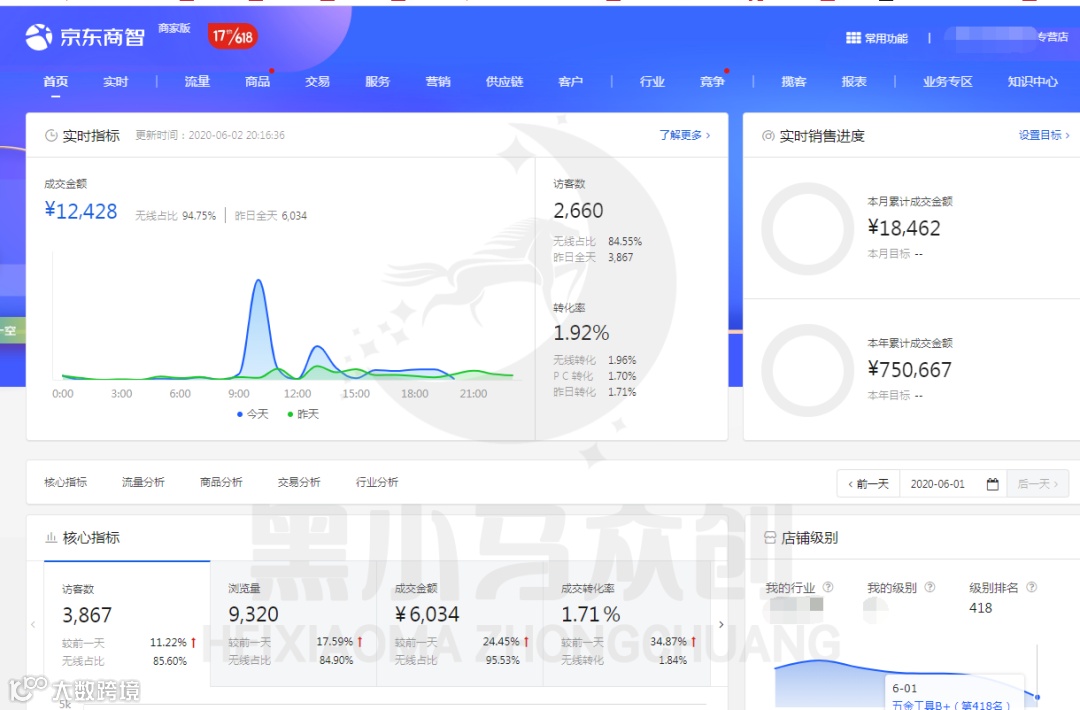Click the clock icon beside 实时指标
Image resolution: width=1080 pixels, height=710 pixels.
point(51,136)
